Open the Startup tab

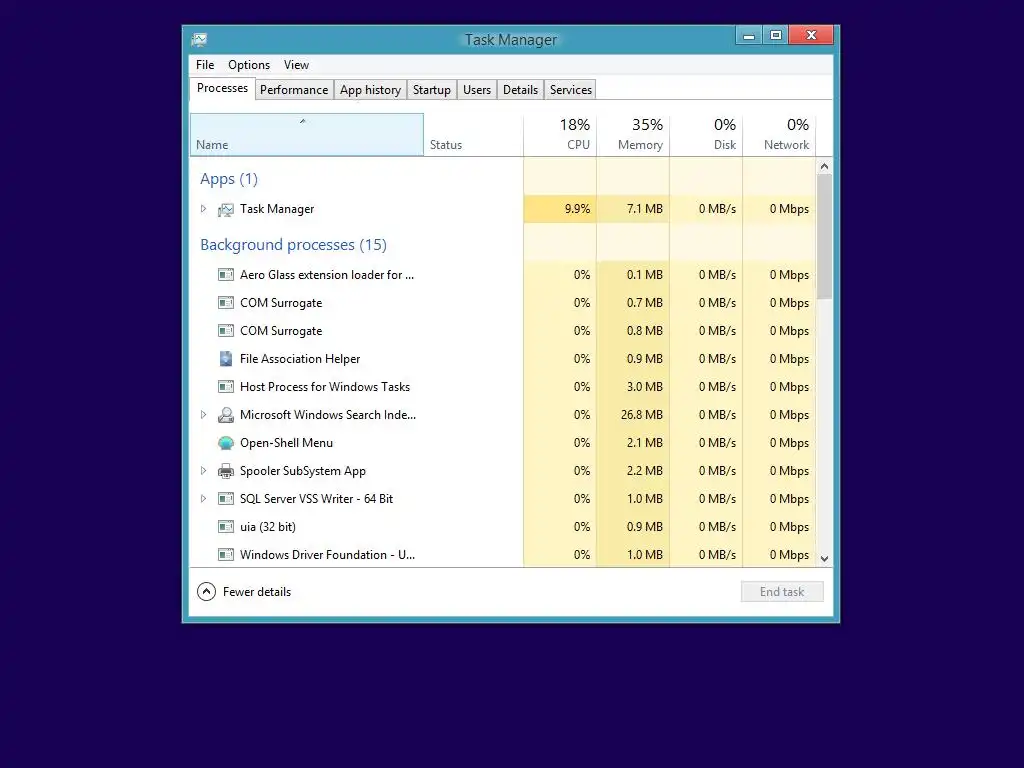coord(432,90)
